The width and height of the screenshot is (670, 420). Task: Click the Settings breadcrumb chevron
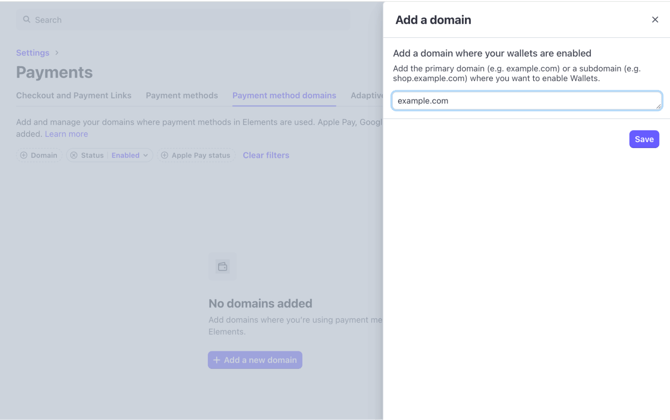57,53
